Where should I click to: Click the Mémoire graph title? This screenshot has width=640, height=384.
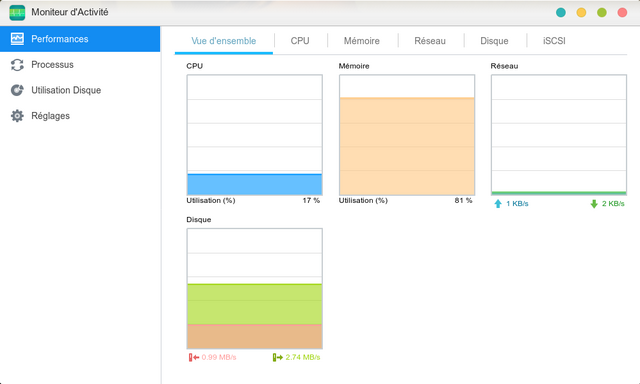tap(354, 66)
